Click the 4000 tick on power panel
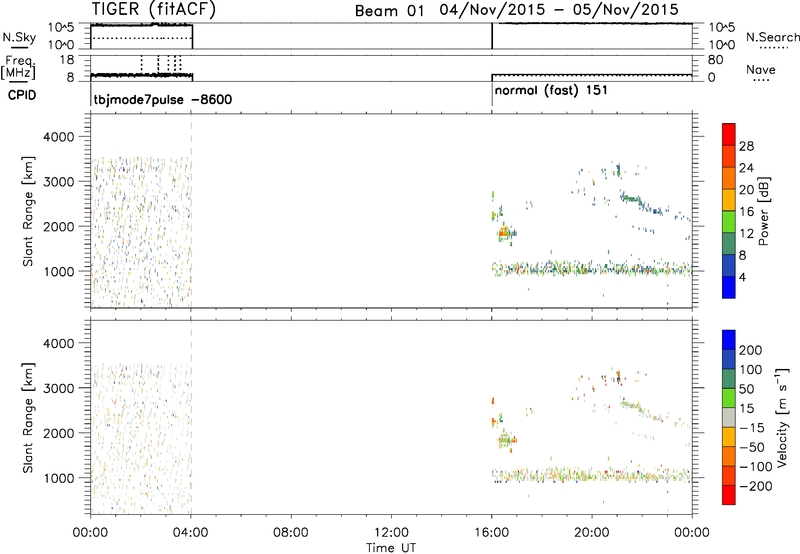 point(59,137)
